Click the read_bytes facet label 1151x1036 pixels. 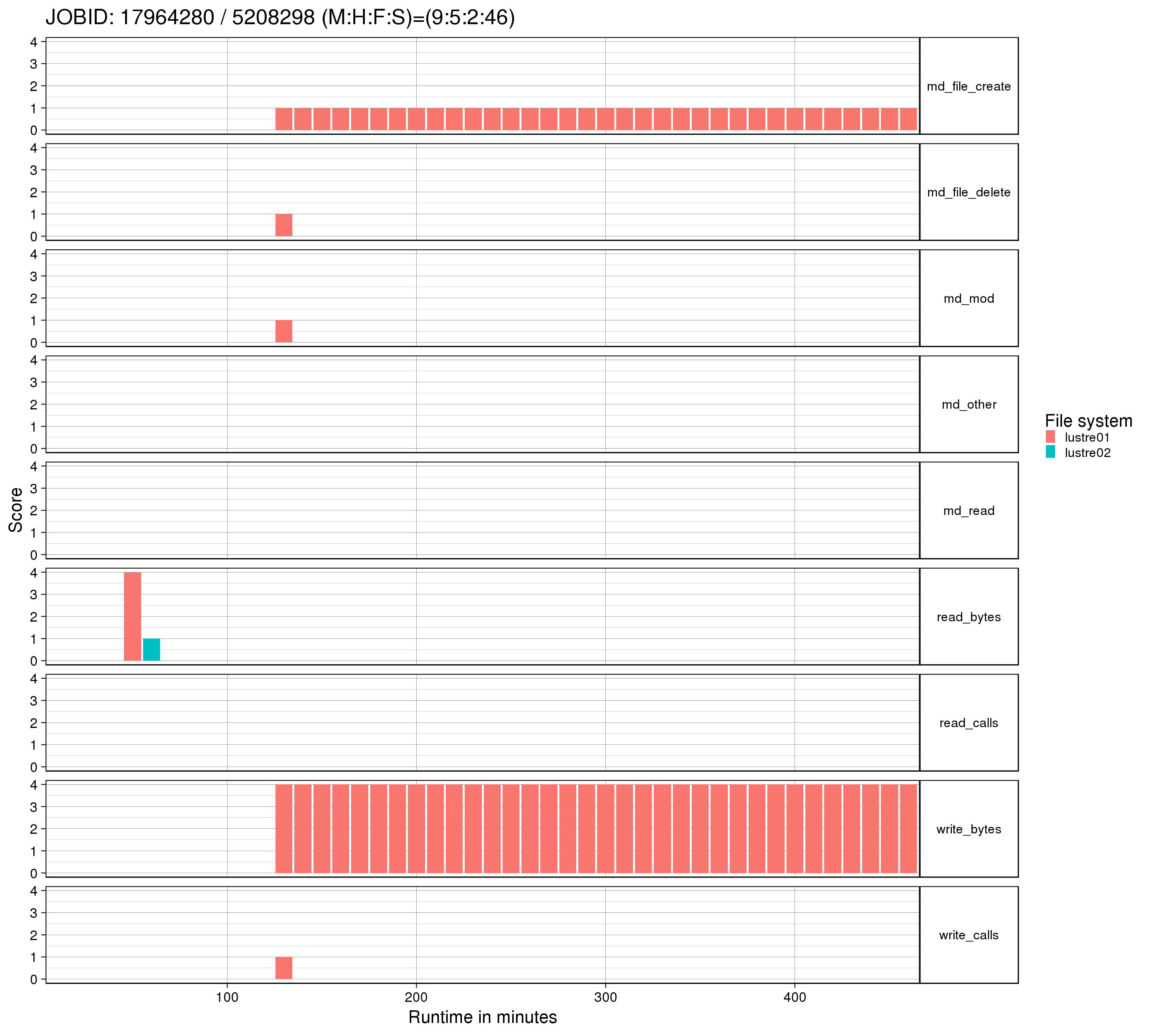point(968,617)
